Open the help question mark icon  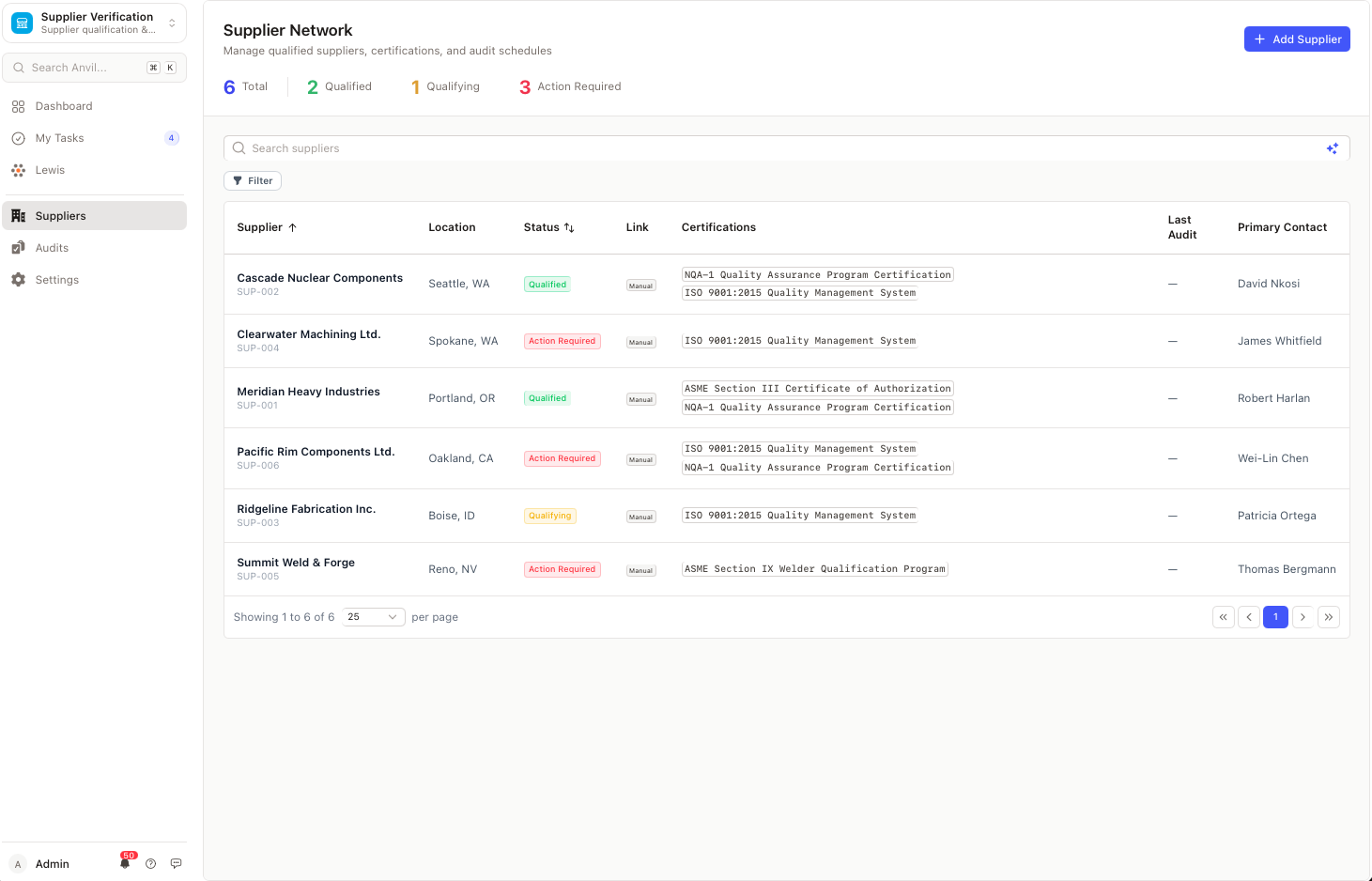click(150, 863)
